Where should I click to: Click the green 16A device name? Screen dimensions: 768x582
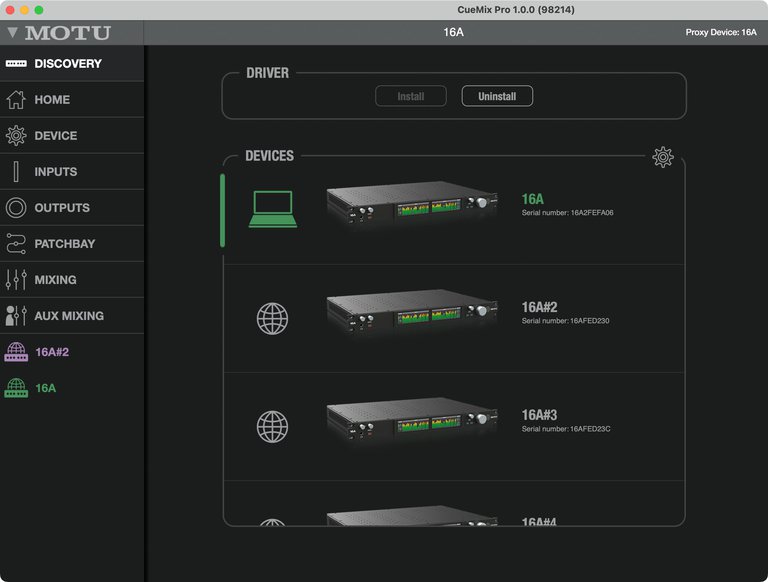point(532,199)
